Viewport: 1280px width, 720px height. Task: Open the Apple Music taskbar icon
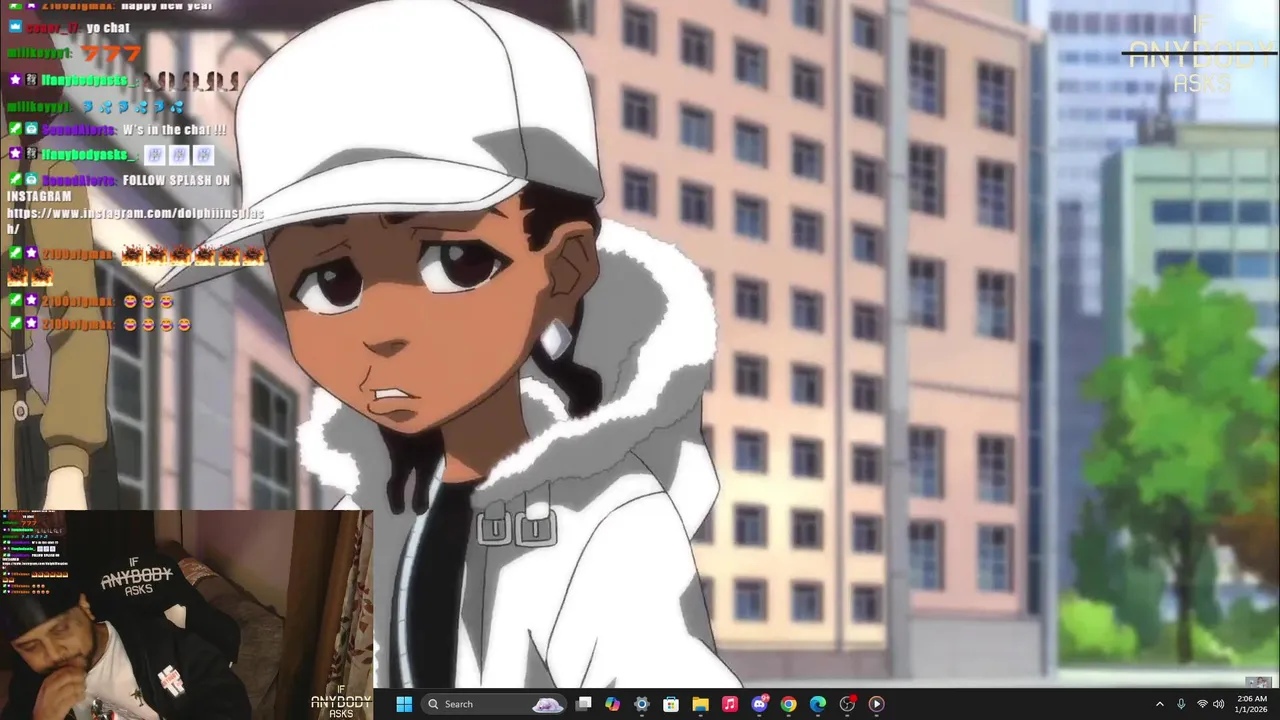tap(730, 704)
